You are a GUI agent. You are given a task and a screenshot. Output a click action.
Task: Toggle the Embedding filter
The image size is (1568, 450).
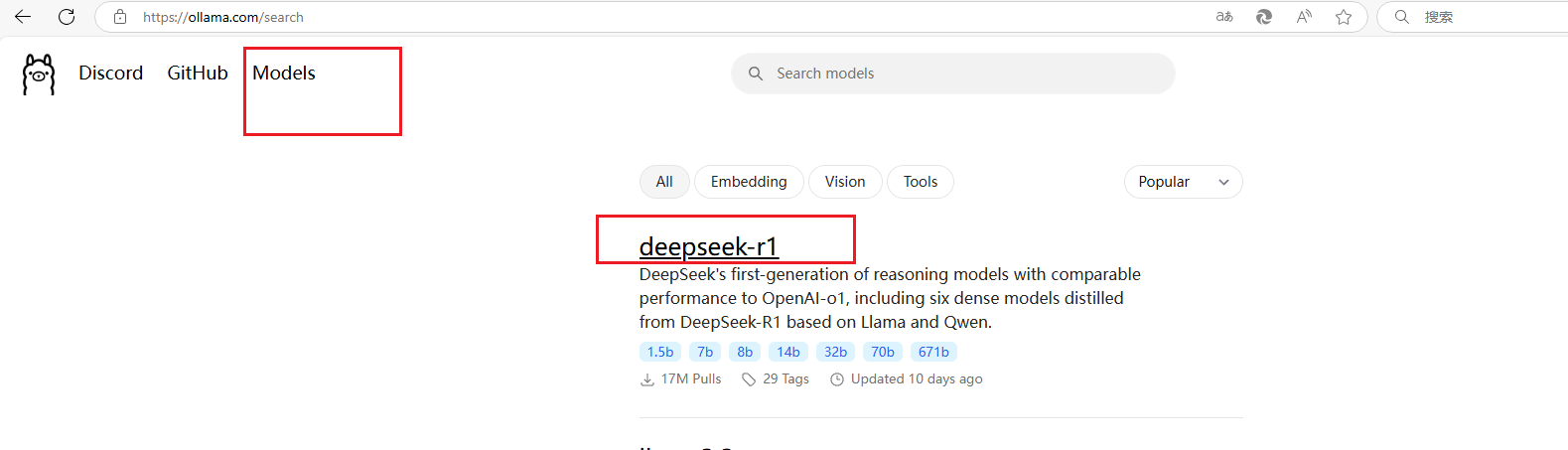(x=749, y=182)
